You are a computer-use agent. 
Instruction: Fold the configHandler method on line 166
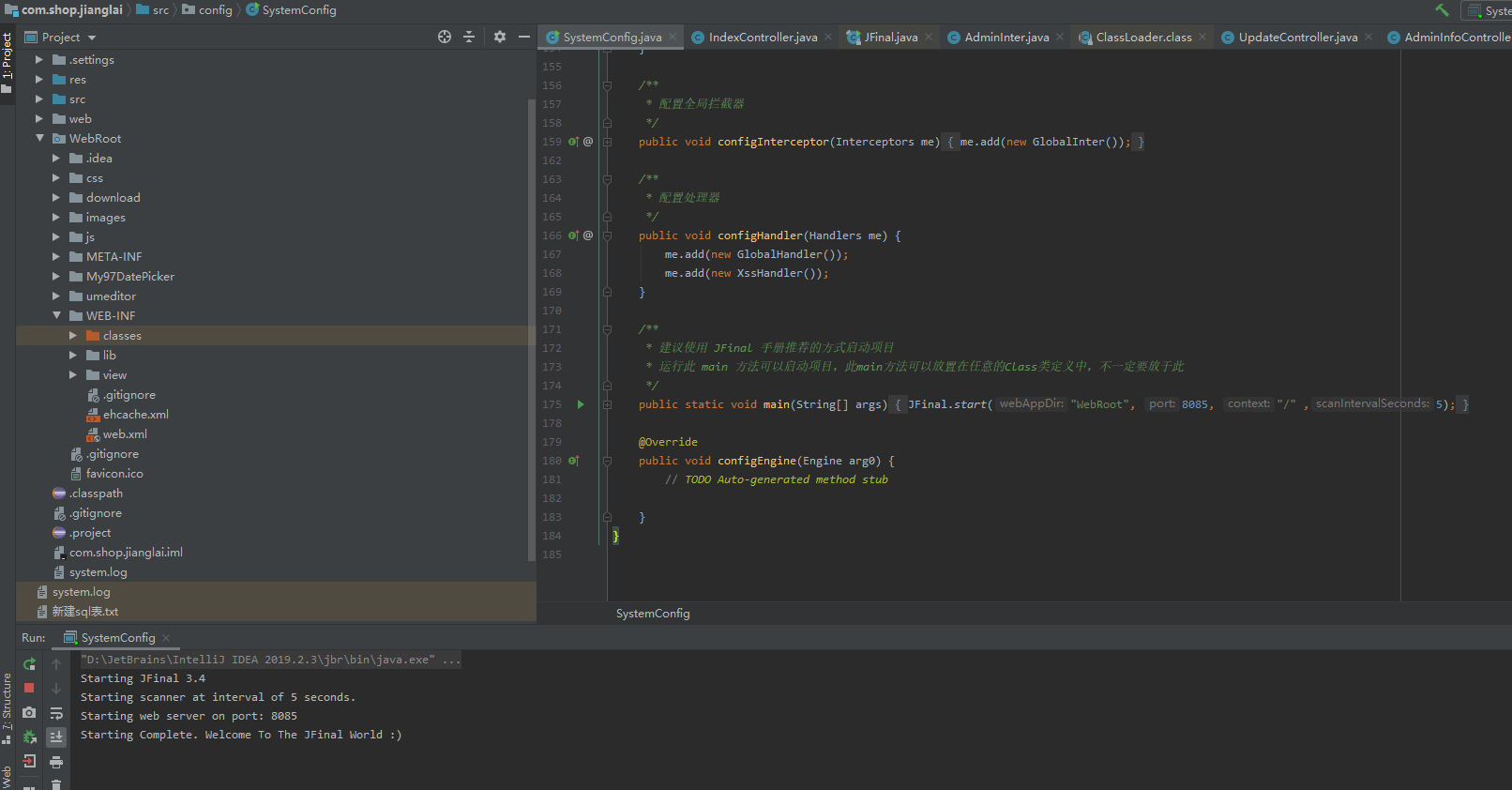coord(607,235)
